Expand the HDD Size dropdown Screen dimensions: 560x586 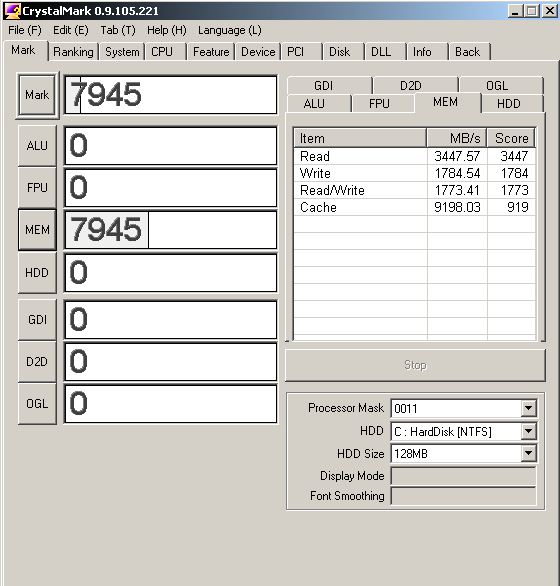tap(528, 453)
